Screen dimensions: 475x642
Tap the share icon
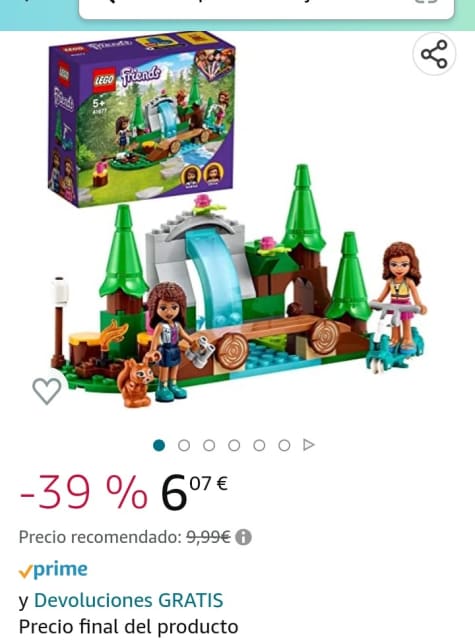(434, 54)
